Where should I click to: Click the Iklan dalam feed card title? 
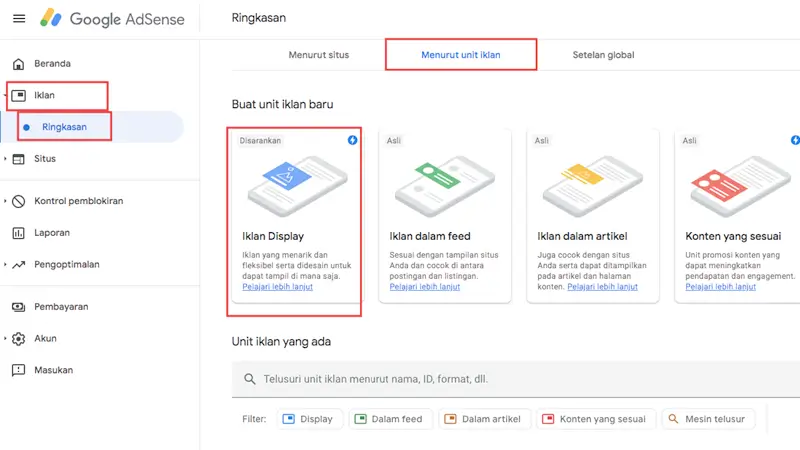[430, 236]
